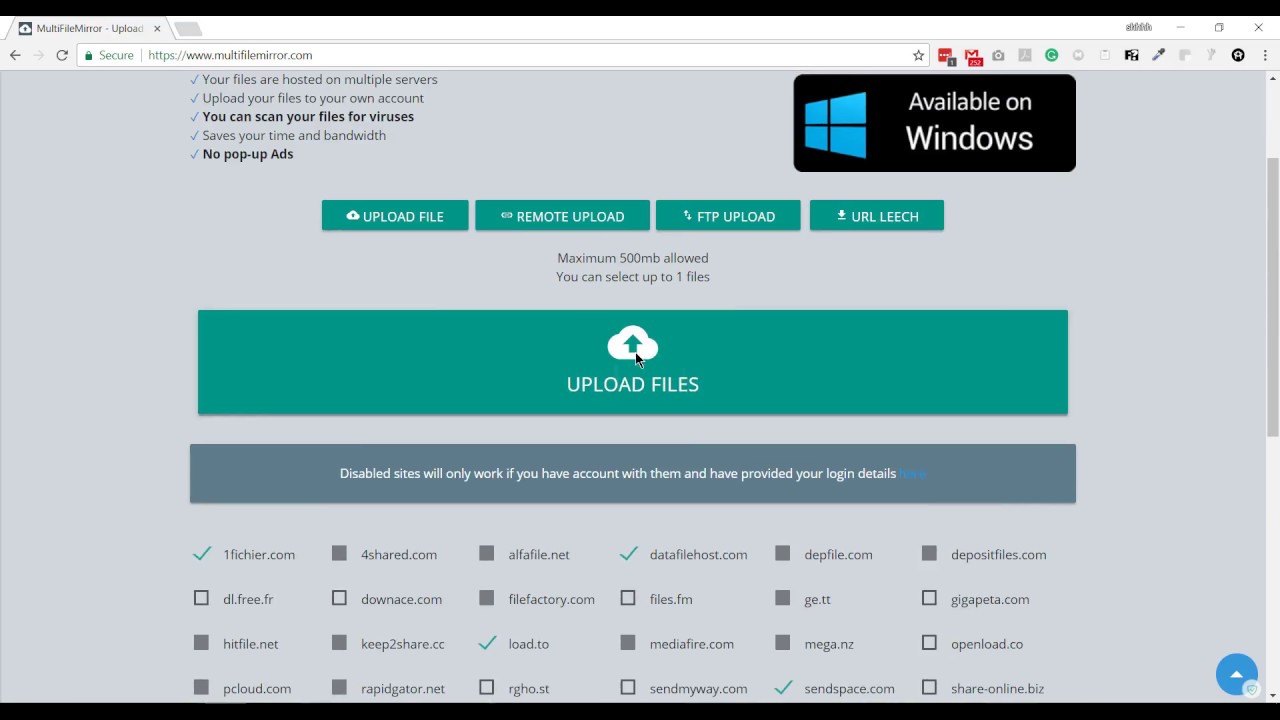Check the files.fm checkbox
Viewport: 1280px width, 720px height.
coord(628,598)
